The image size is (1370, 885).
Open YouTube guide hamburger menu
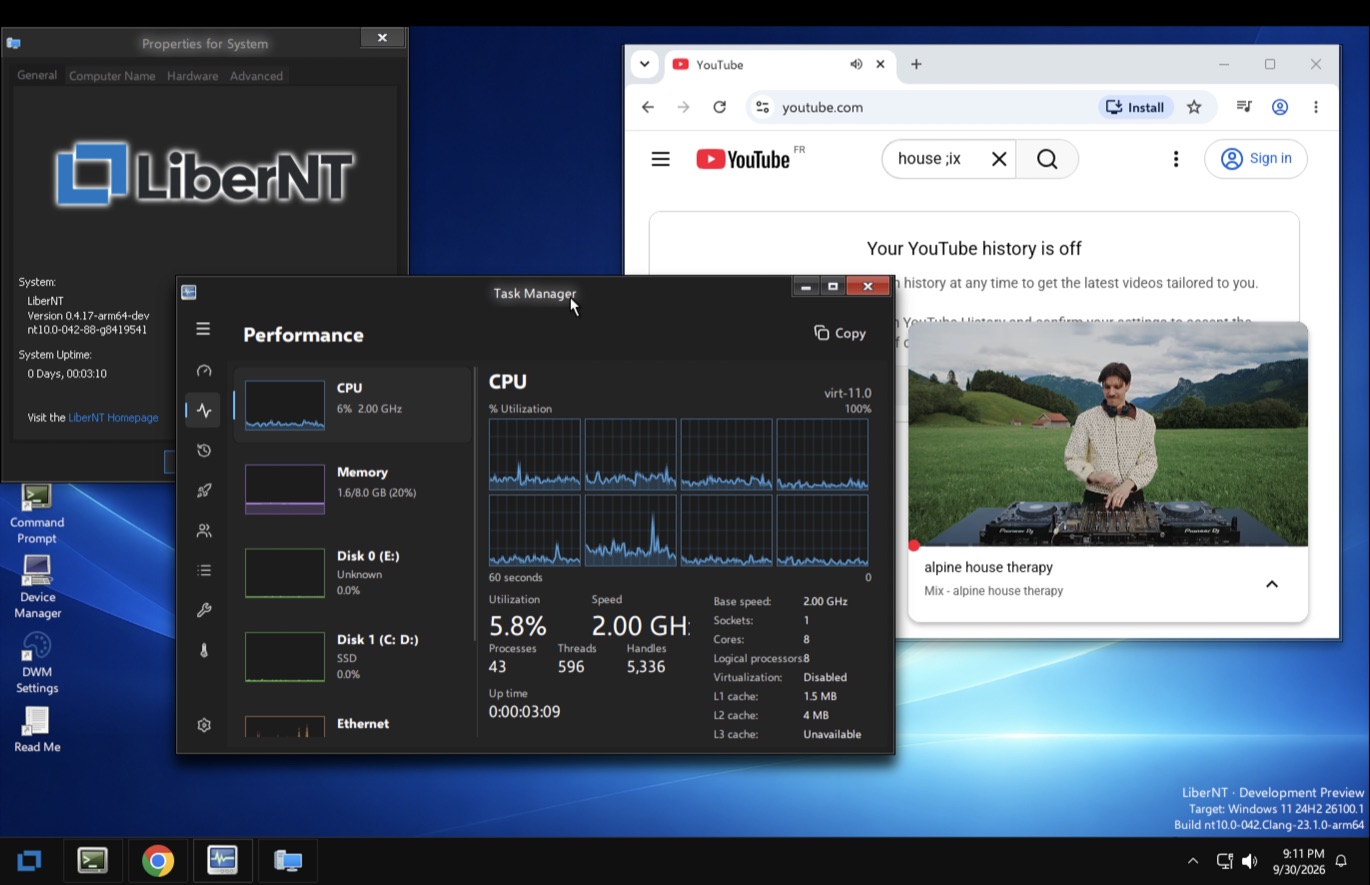661,159
